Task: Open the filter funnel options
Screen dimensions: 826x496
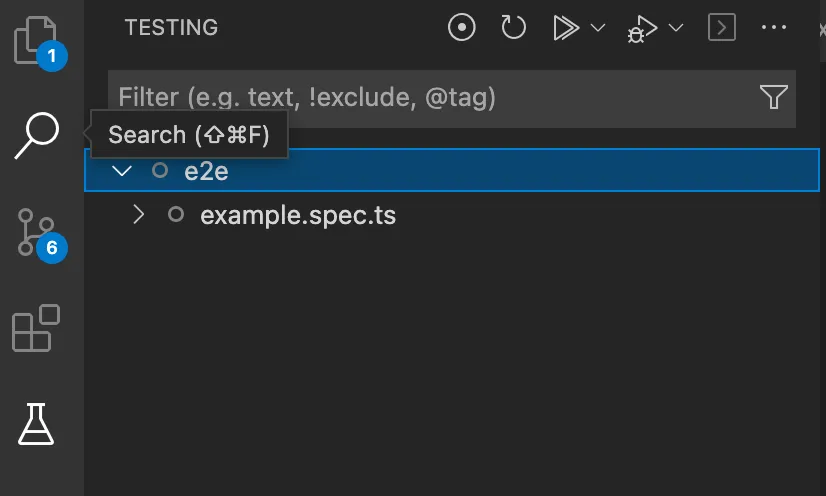Action: (773, 97)
